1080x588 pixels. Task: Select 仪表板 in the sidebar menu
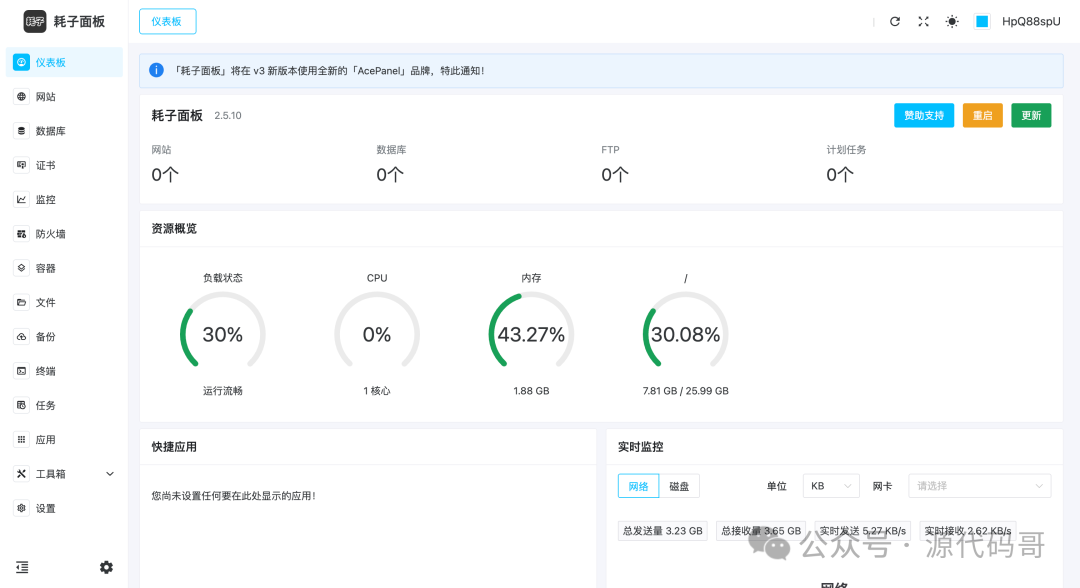(65, 63)
